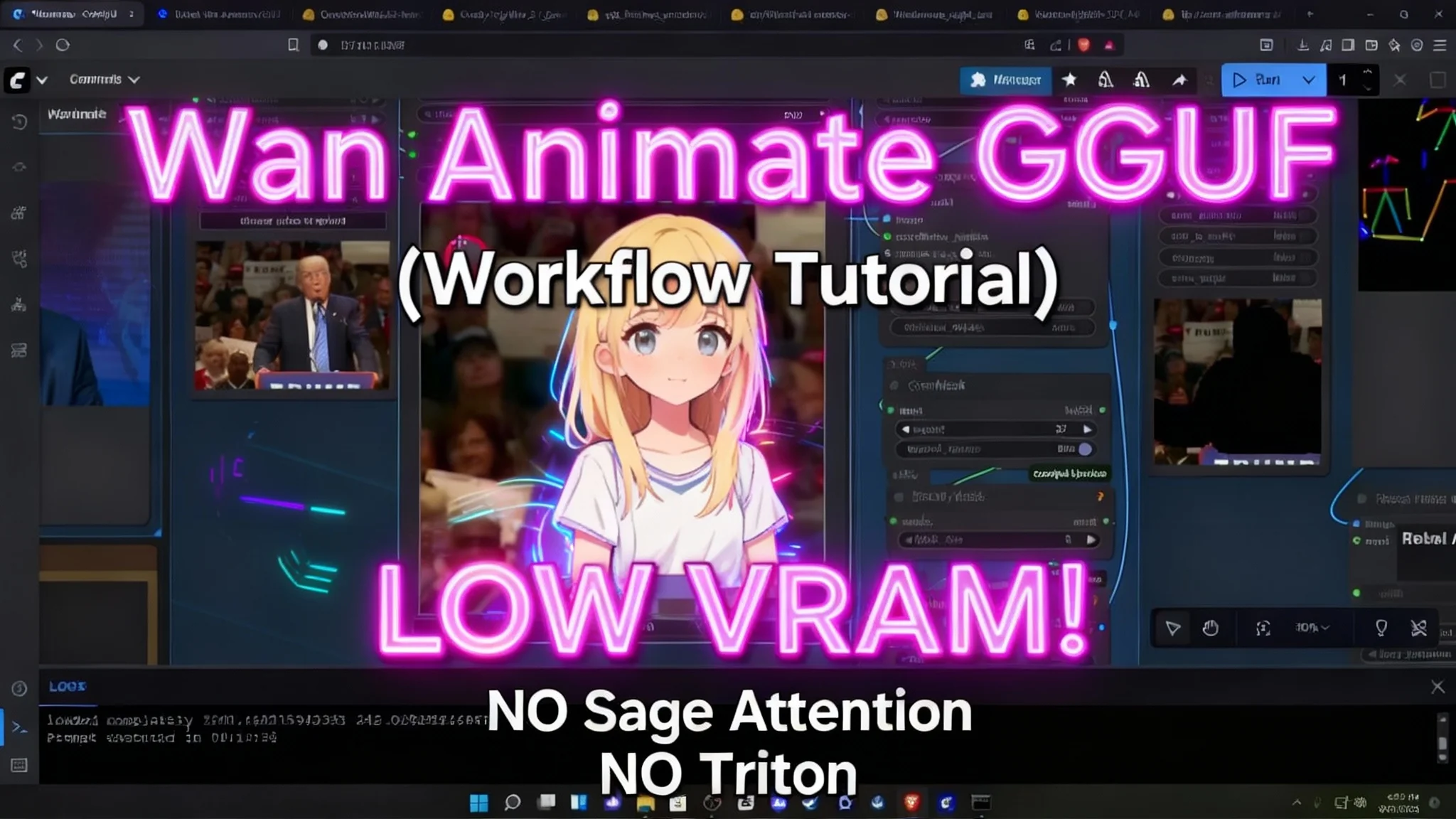Select the Logs tab of the bottom panel
The height and width of the screenshot is (819, 1456).
coord(68,686)
